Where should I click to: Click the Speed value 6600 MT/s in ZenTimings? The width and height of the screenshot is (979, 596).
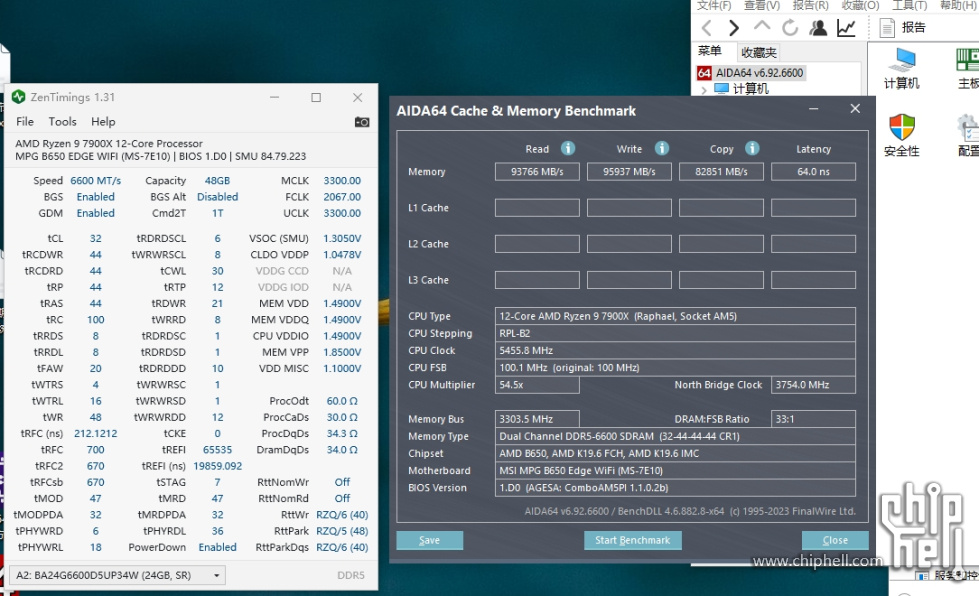[x=96, y=180]
